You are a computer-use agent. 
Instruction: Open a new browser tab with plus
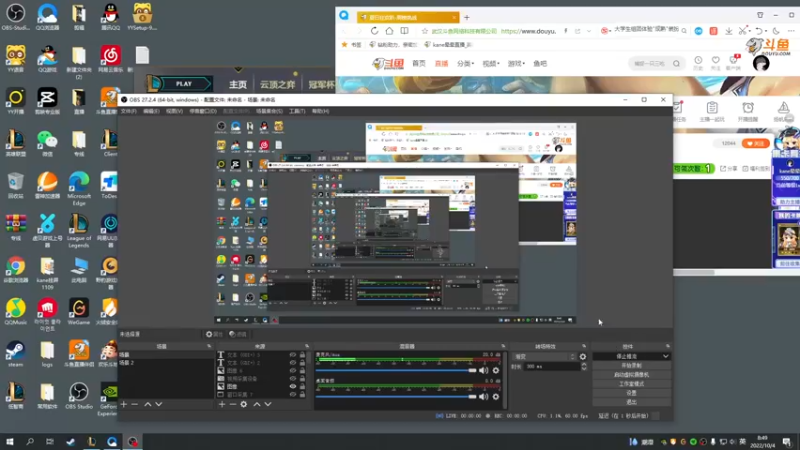(466, 17)
